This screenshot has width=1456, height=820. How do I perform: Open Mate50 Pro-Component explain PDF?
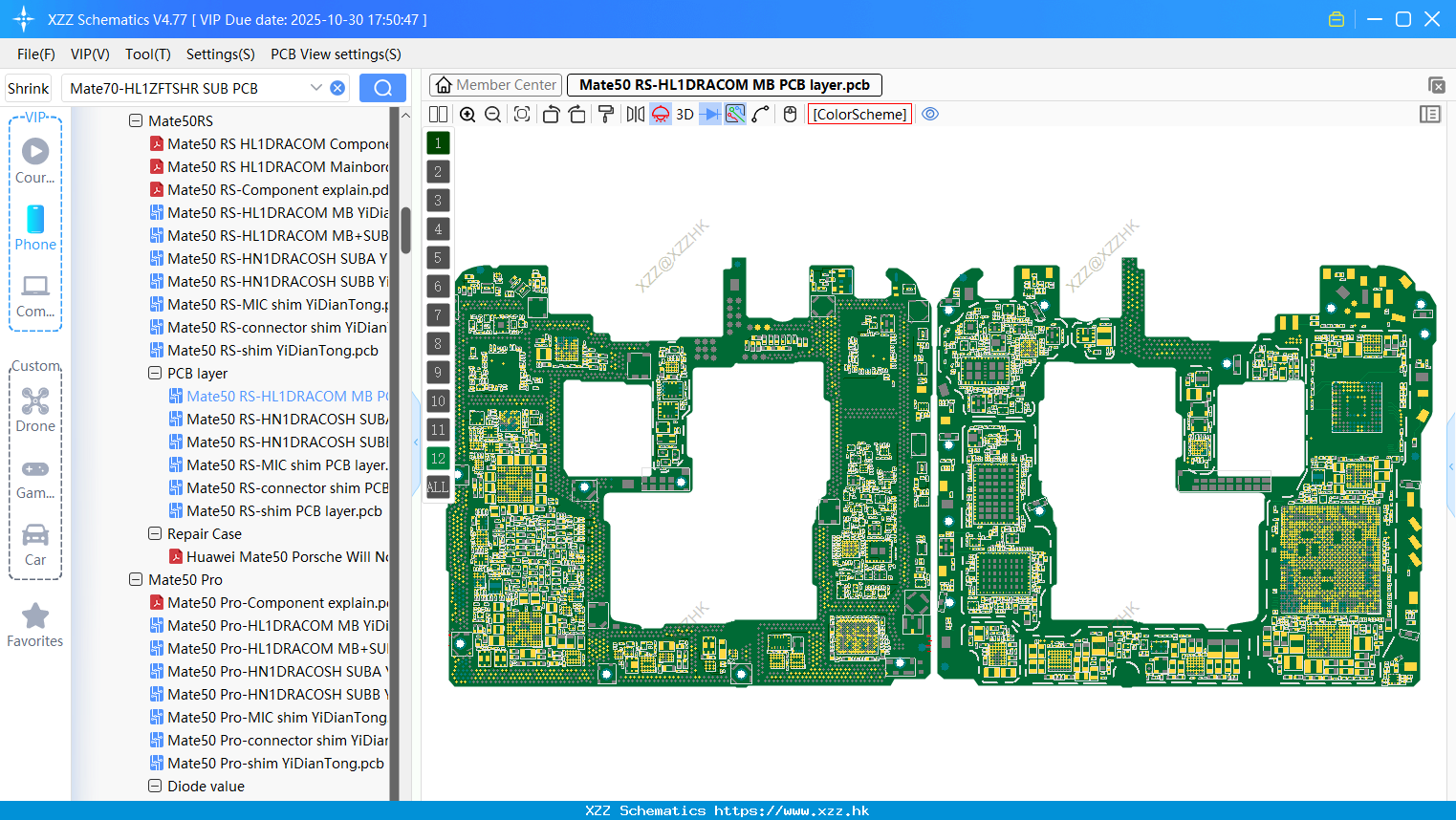[270, 602]
